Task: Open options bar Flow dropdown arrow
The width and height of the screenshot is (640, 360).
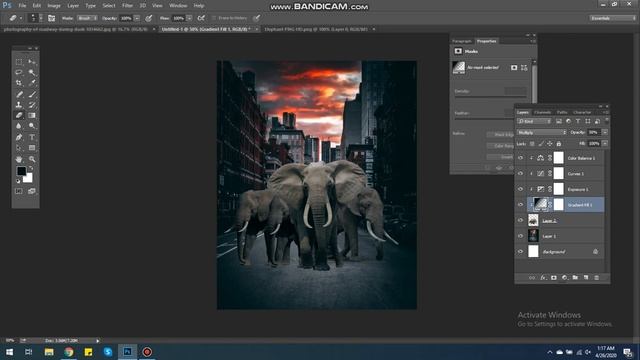Action: [x=189, y=18]
